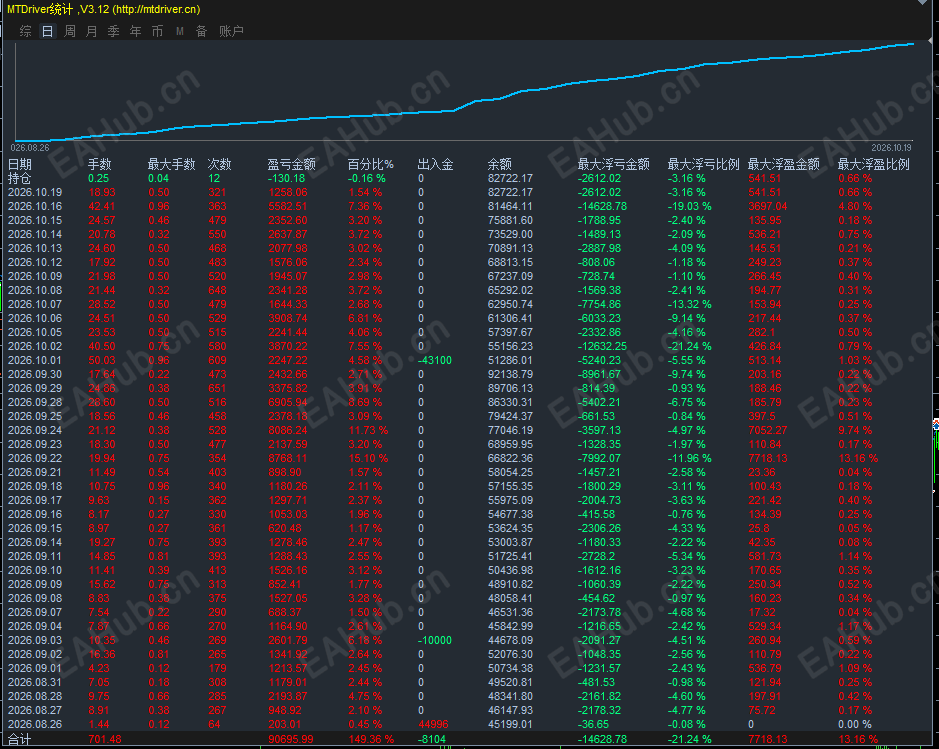Open the 周 weekly statistics tab

pos(69,31)
